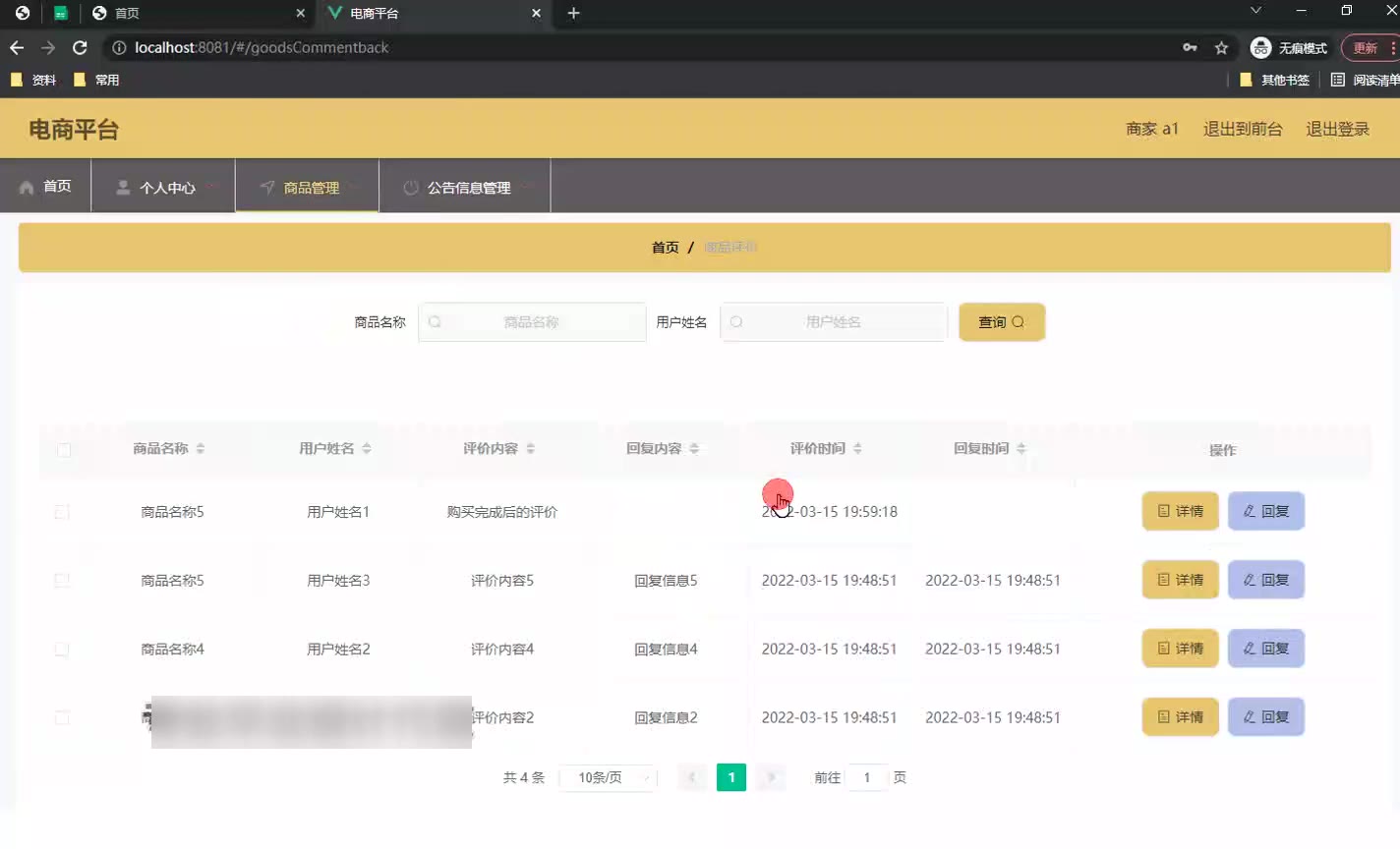Click 退出登录 to log out
Viewport: 1400px width, 849px height.
[x=1337, y=129]
